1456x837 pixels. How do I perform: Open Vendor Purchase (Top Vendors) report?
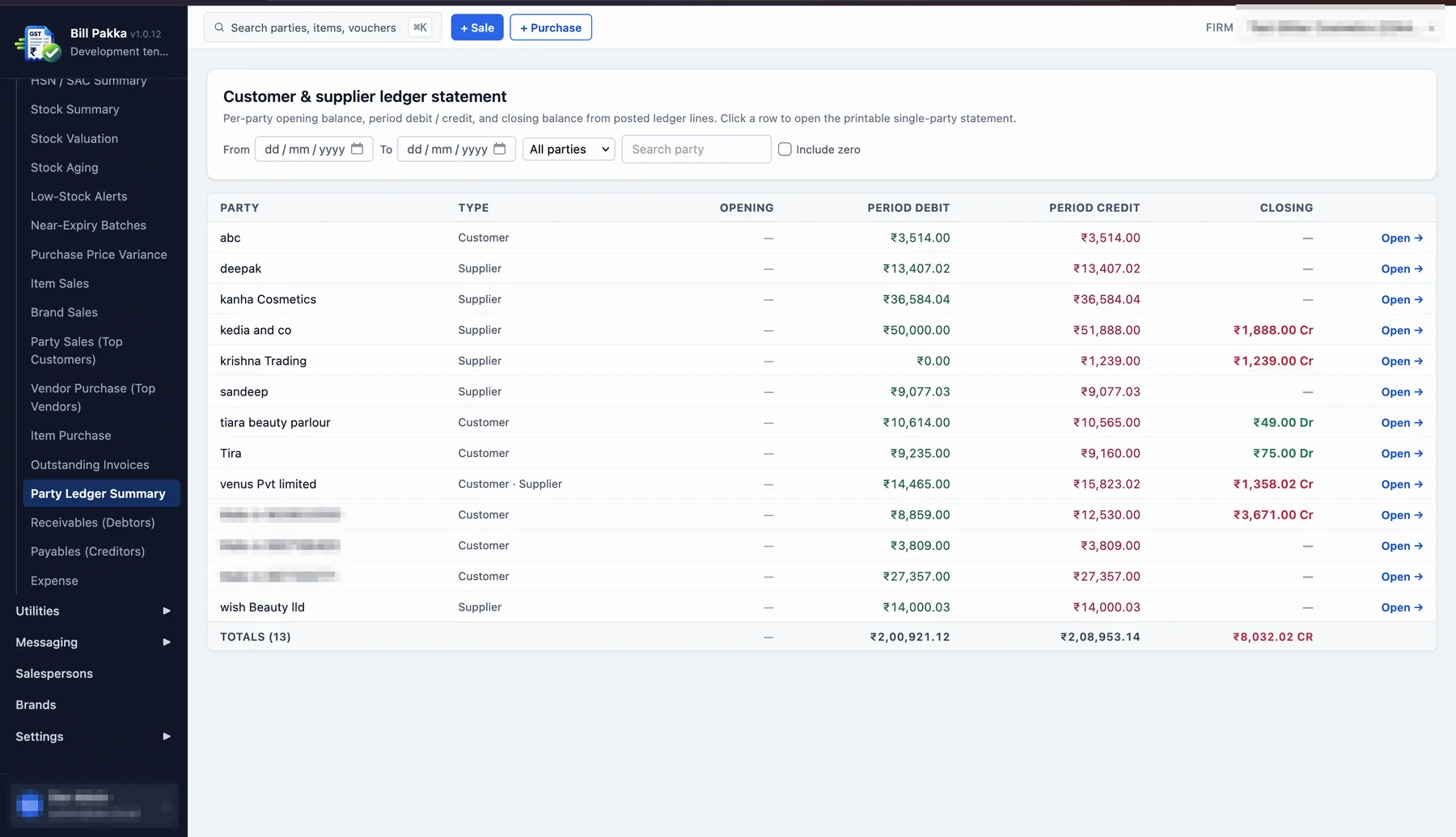tap(93, 397)
